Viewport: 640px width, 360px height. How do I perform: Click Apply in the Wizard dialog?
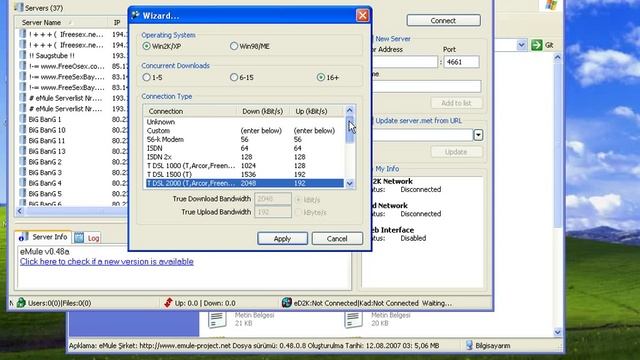[282, 239]
